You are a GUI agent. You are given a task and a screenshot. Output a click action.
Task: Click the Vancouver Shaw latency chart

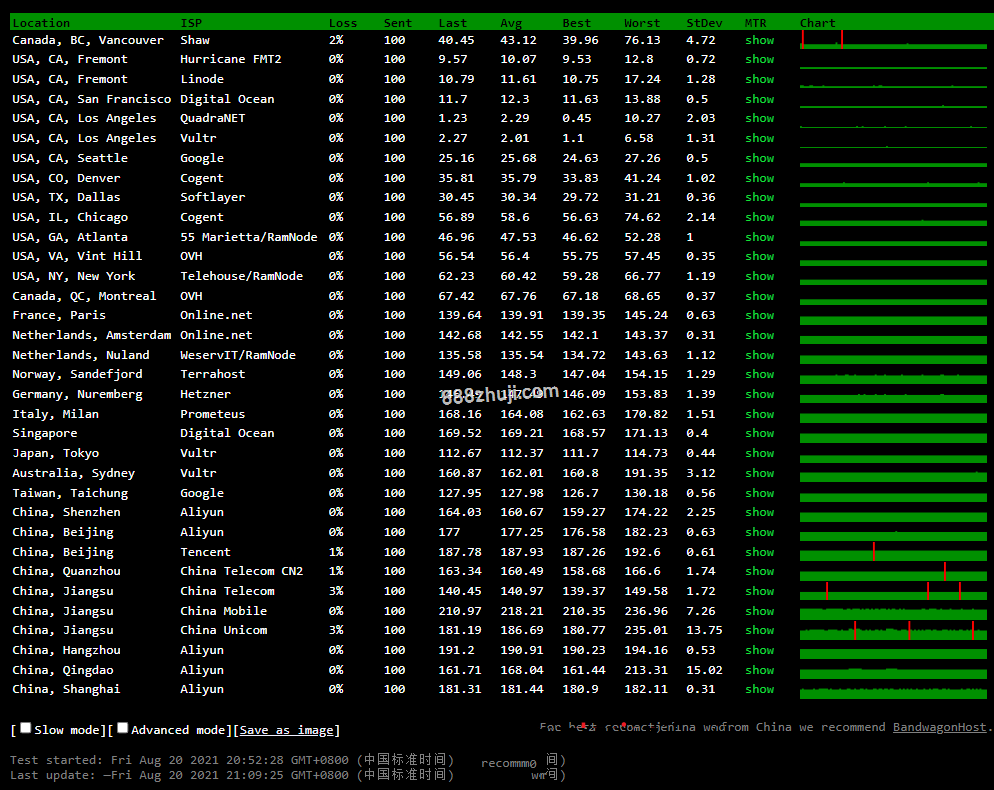[893, 39]
